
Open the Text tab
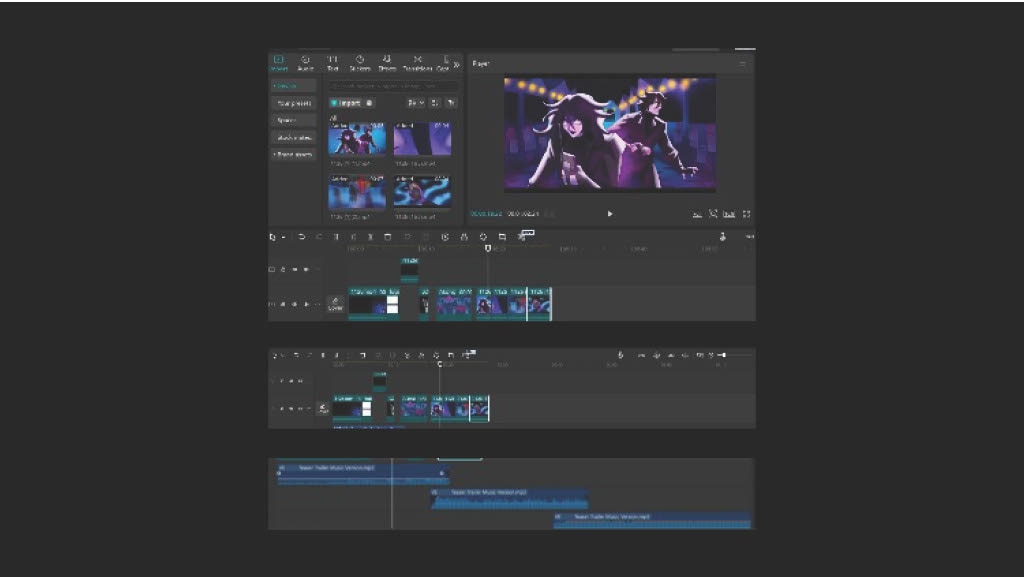(x=332, y=63)
